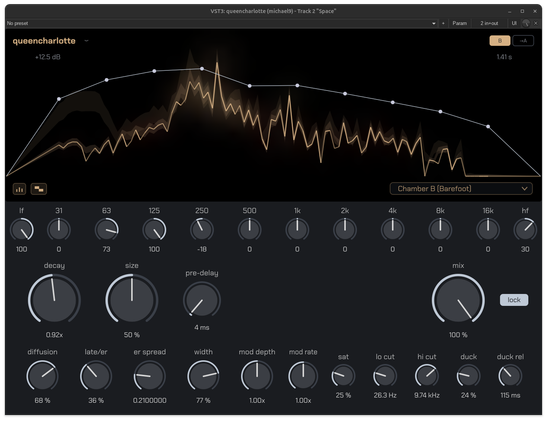Click the size knob

[x=132, y=300]
